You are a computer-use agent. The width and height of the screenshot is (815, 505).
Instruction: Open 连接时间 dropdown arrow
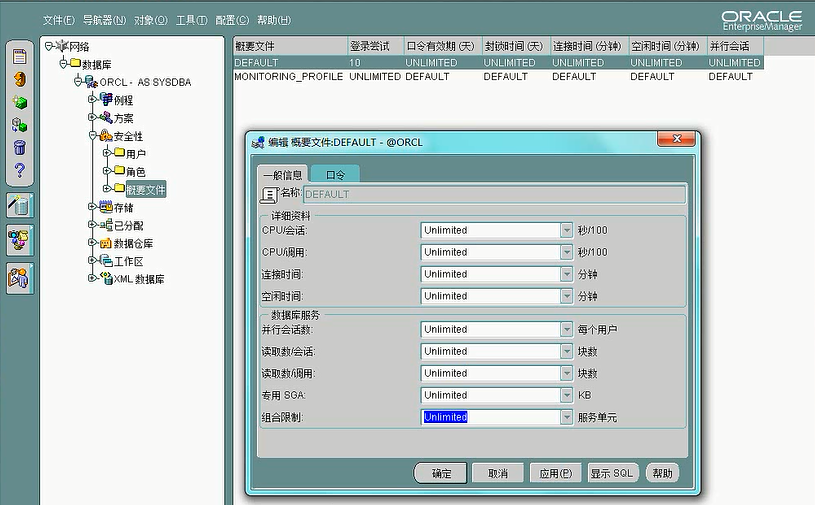[x=567, y=274]
